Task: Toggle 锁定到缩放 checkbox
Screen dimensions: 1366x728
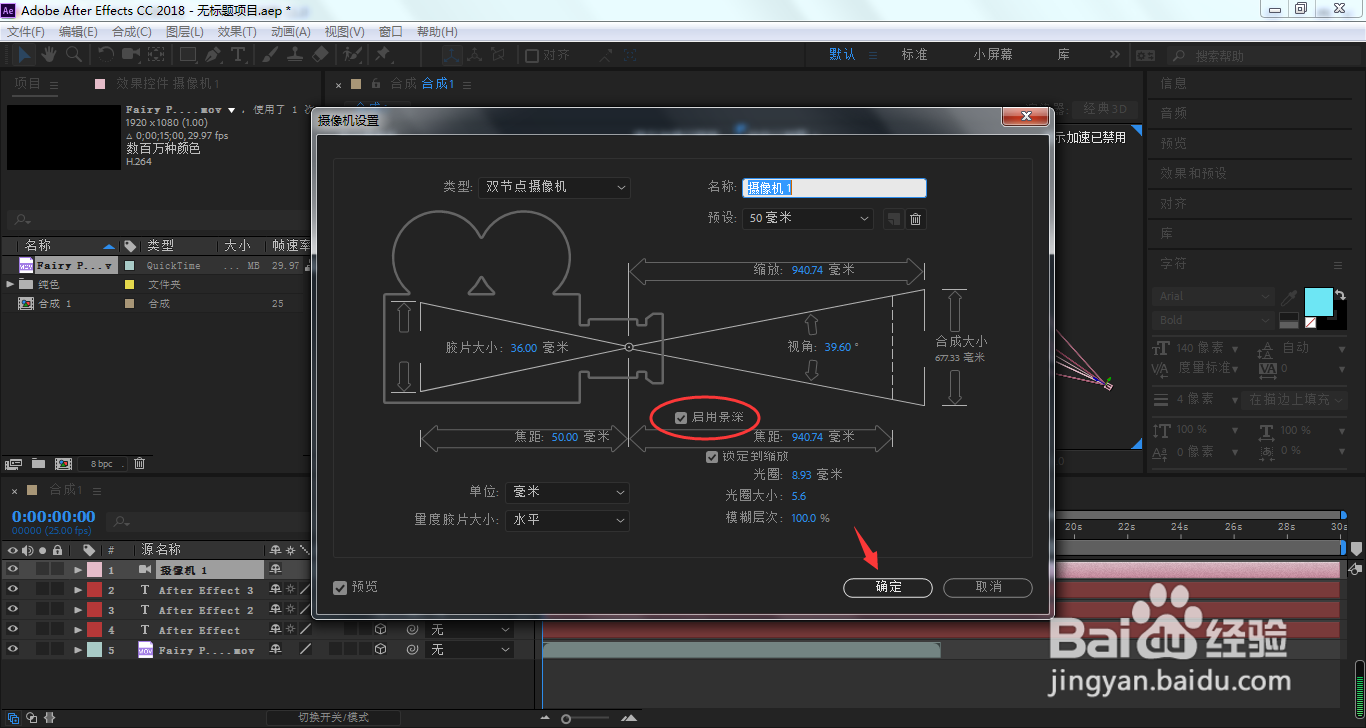Action: [x=712, y=457]
